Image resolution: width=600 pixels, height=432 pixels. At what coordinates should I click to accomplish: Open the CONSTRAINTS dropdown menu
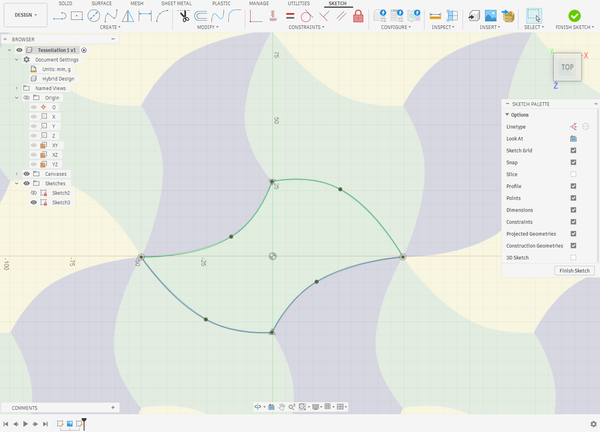click(x=306, y=27)
